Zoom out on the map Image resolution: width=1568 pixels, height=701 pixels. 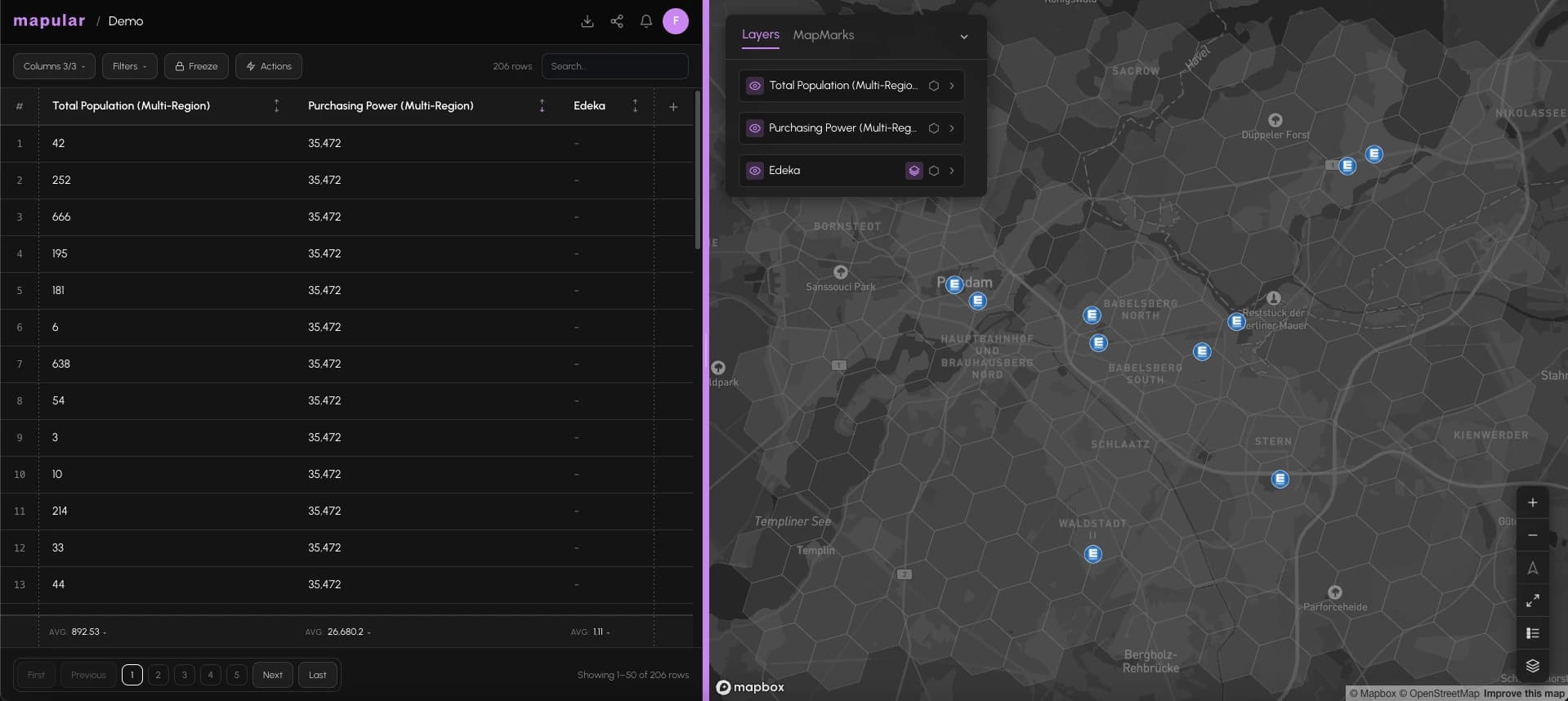tap(1533, 535)
